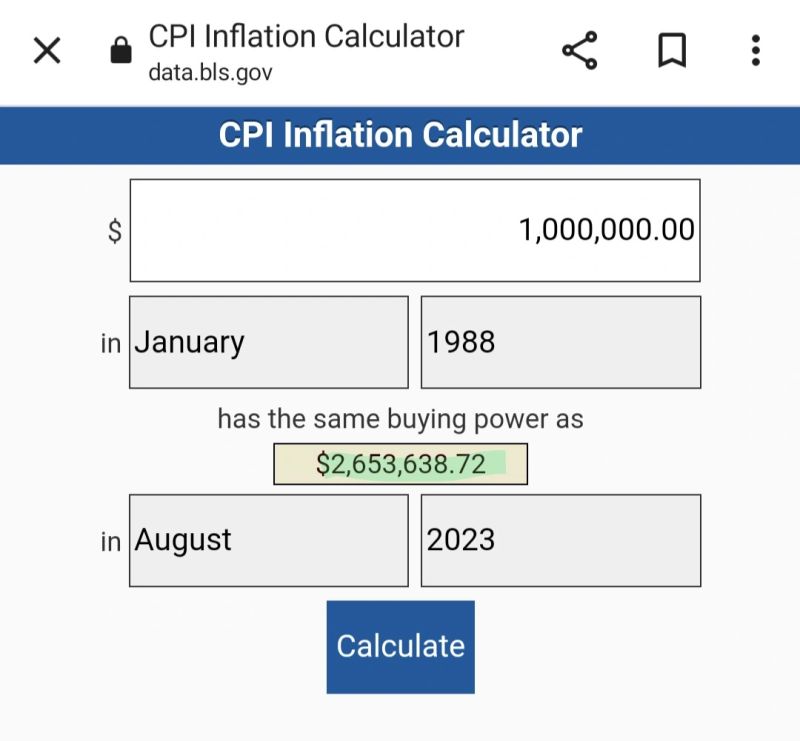This screenshot has height=741, width=800.
Task: Click the blue CPI Inflation Calculator header
Action: point(400,135)
